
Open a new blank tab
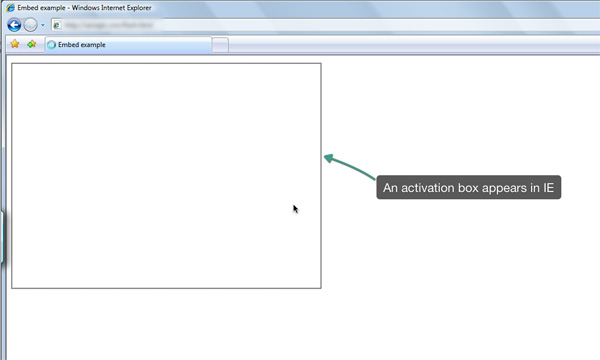click(220, 45)
